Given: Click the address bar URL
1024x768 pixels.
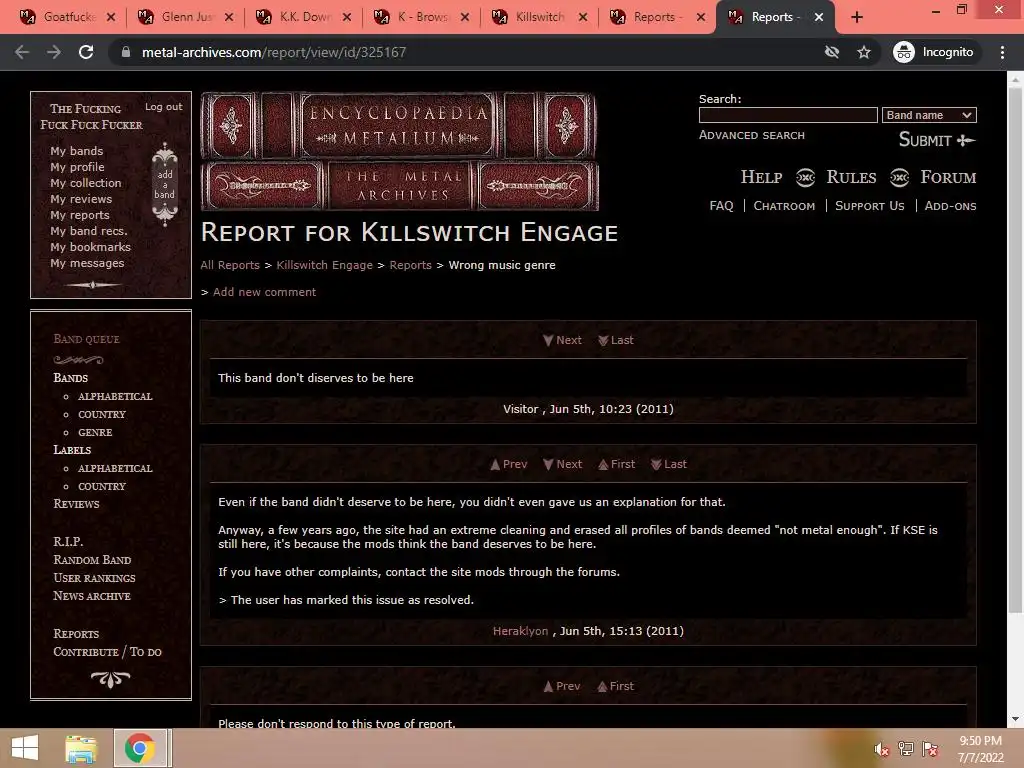Looking at the screenshot, I should (274, 52).
